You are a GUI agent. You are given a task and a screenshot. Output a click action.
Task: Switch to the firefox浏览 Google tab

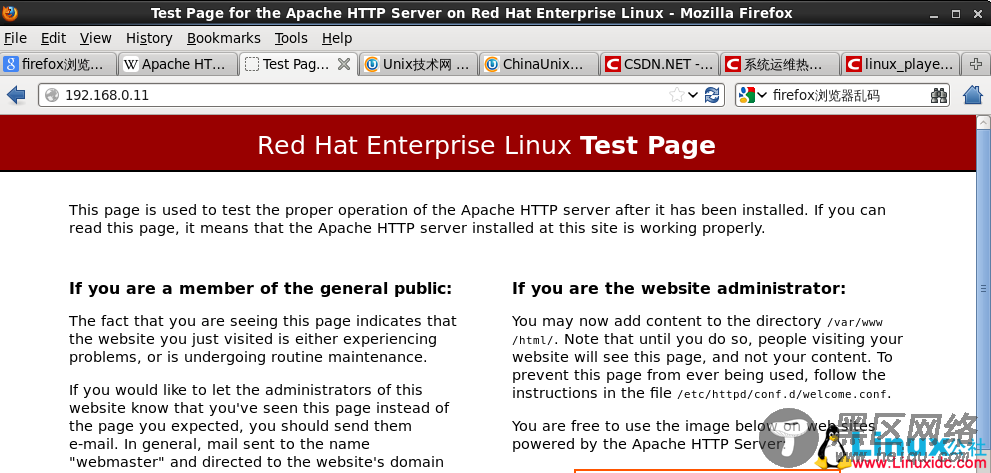coord(59,64)
